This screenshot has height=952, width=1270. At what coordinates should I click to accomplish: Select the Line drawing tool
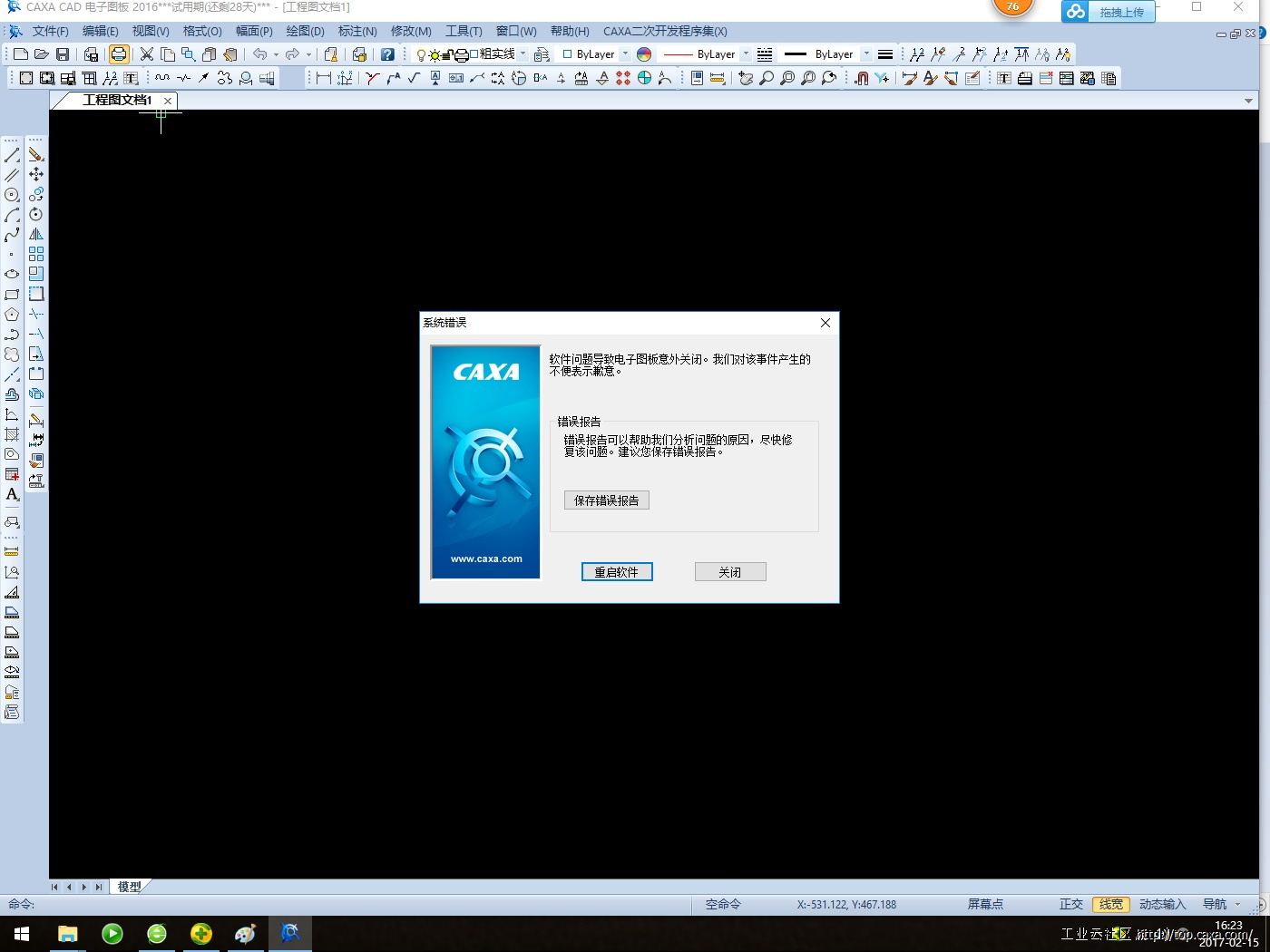[x=12, y=155]
